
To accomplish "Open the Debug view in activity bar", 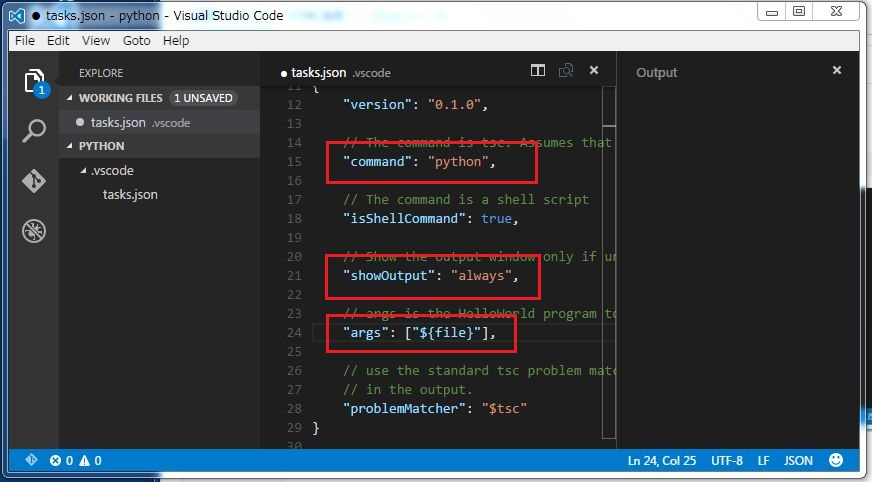I will pos(34,231).
